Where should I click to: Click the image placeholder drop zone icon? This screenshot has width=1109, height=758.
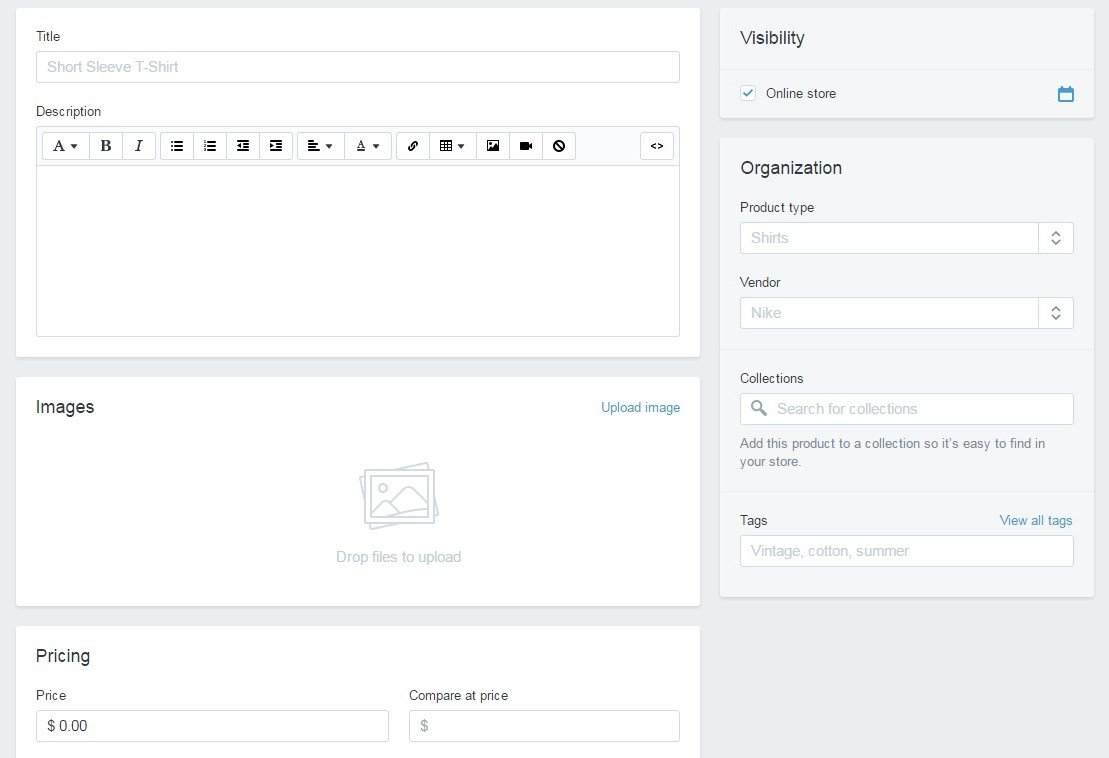tap(399, 496)
